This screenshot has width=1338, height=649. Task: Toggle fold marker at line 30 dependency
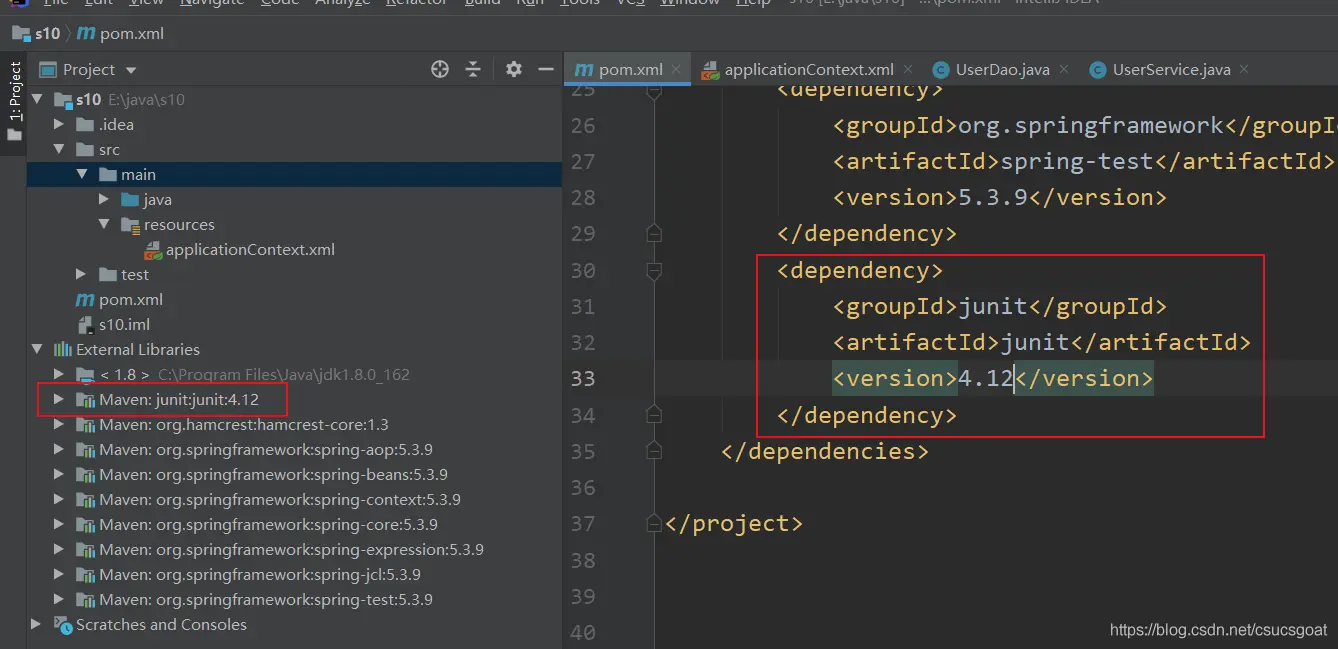tap(654, 271)
